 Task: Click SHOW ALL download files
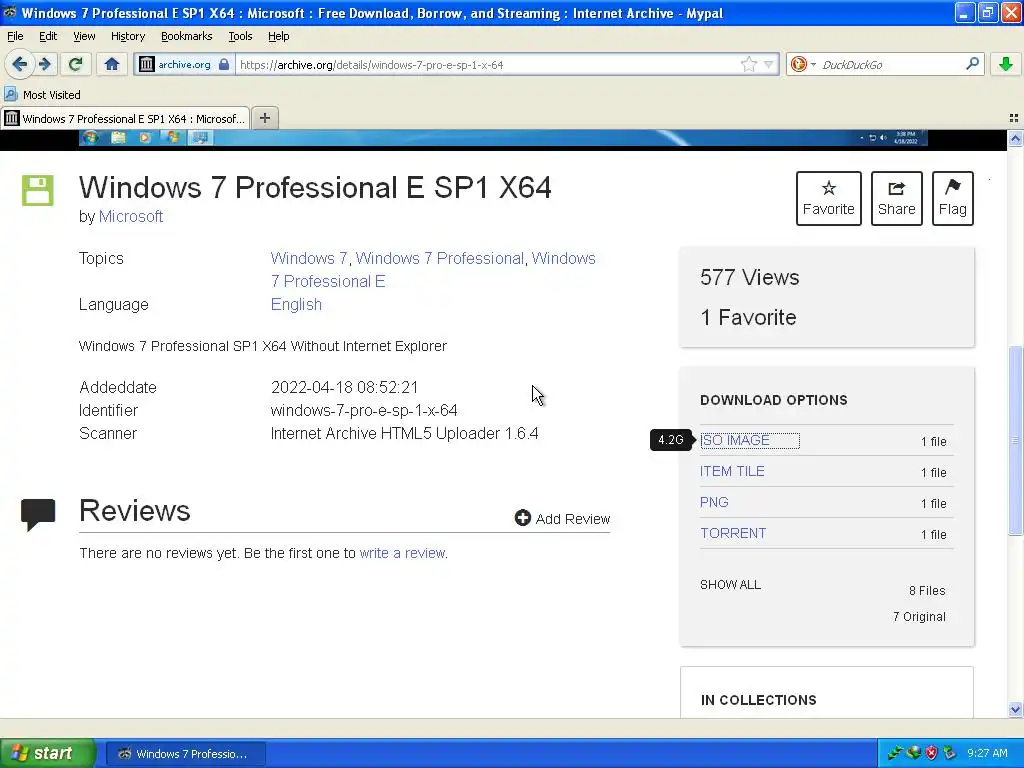[x=730, y=584]
